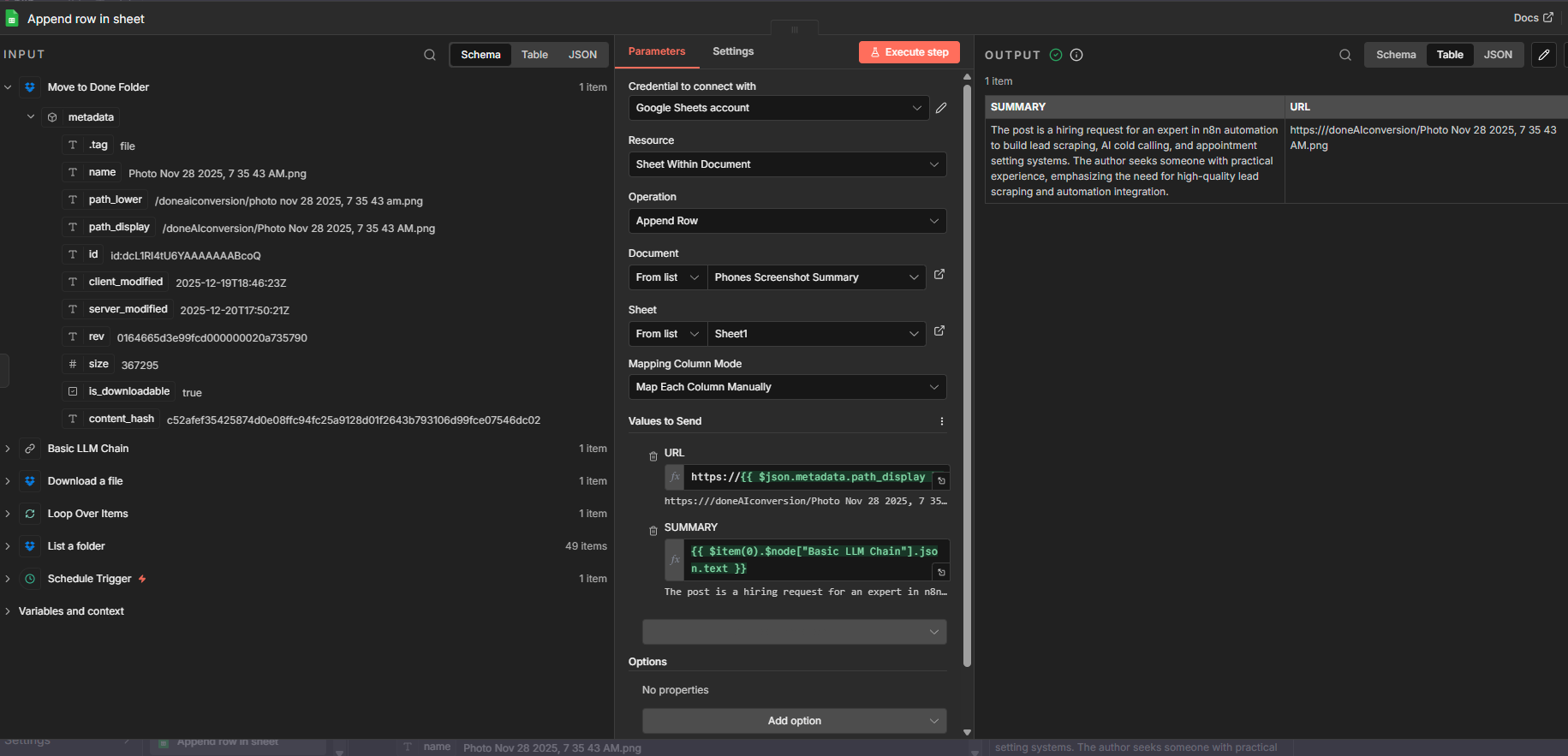
Task: Switch output view to Schema
Action: [x=1395, y=55]
